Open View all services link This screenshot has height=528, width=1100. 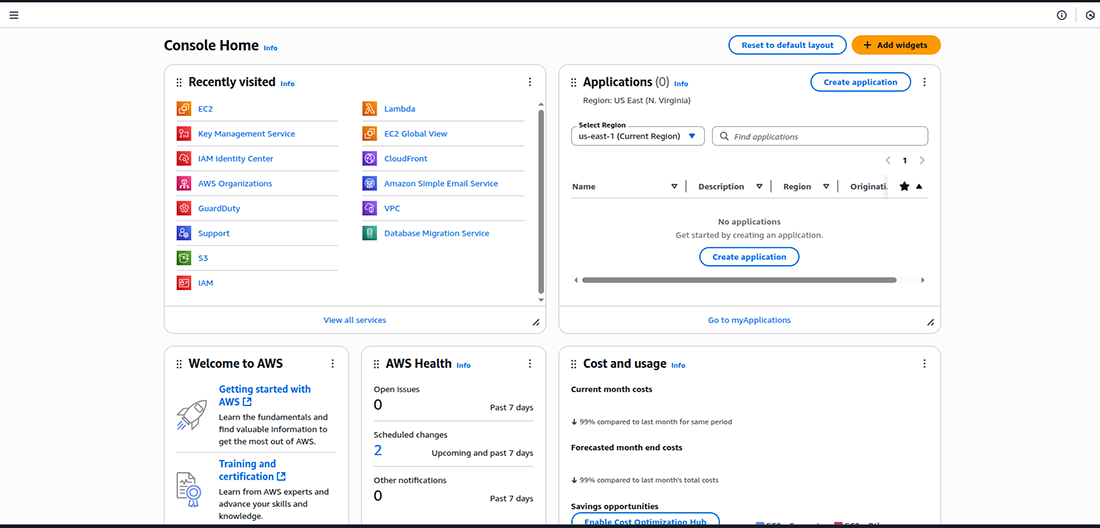point(355,320)
